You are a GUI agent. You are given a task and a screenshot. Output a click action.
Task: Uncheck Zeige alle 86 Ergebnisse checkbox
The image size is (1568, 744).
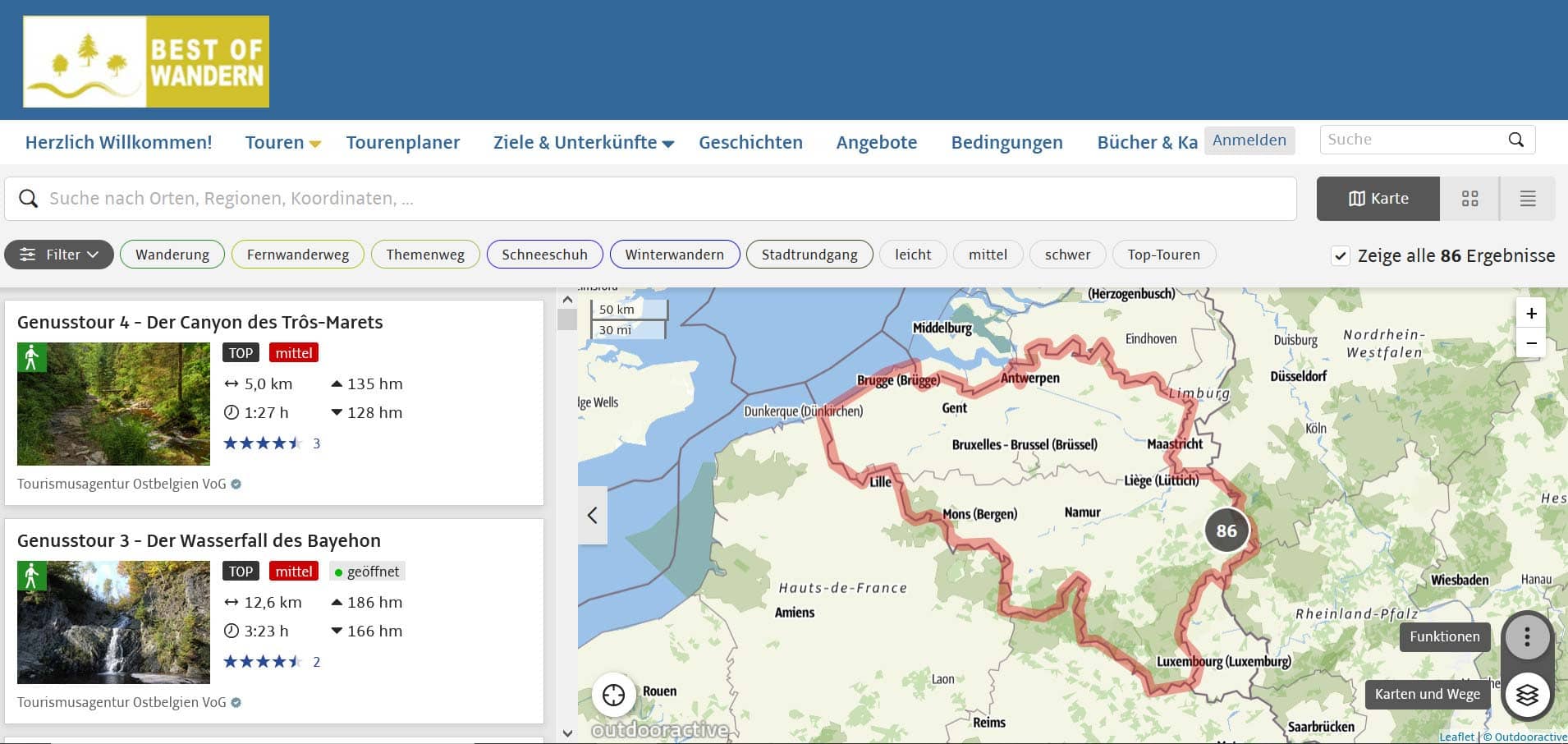point(1340,255)
